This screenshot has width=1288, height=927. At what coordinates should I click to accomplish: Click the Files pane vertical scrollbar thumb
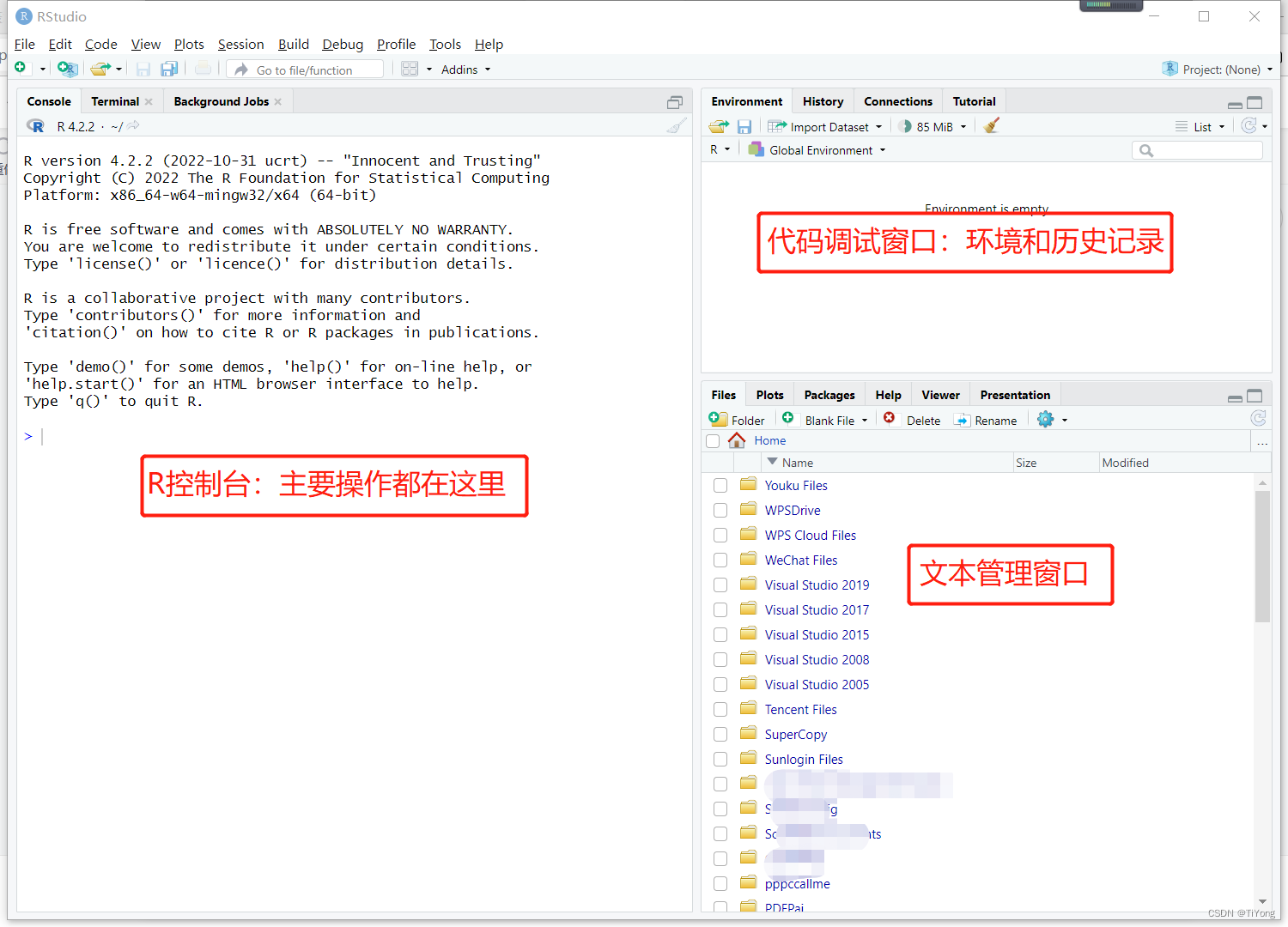click(1262, 556)
